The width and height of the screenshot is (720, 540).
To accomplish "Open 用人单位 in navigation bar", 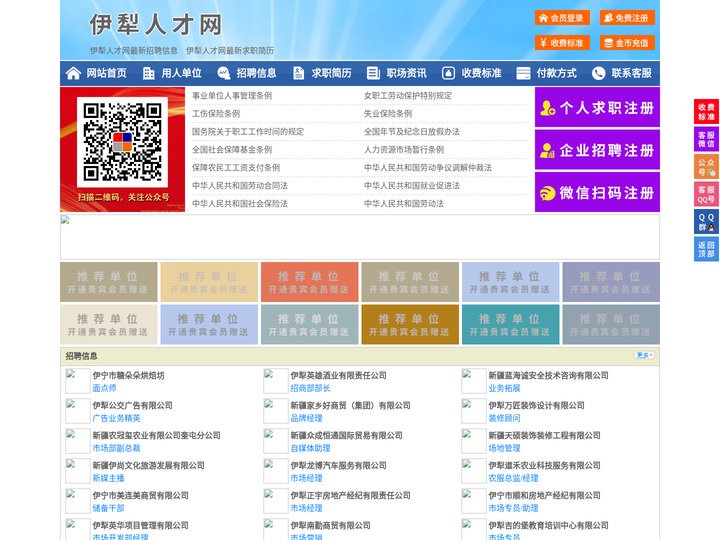I will [181, 73].
